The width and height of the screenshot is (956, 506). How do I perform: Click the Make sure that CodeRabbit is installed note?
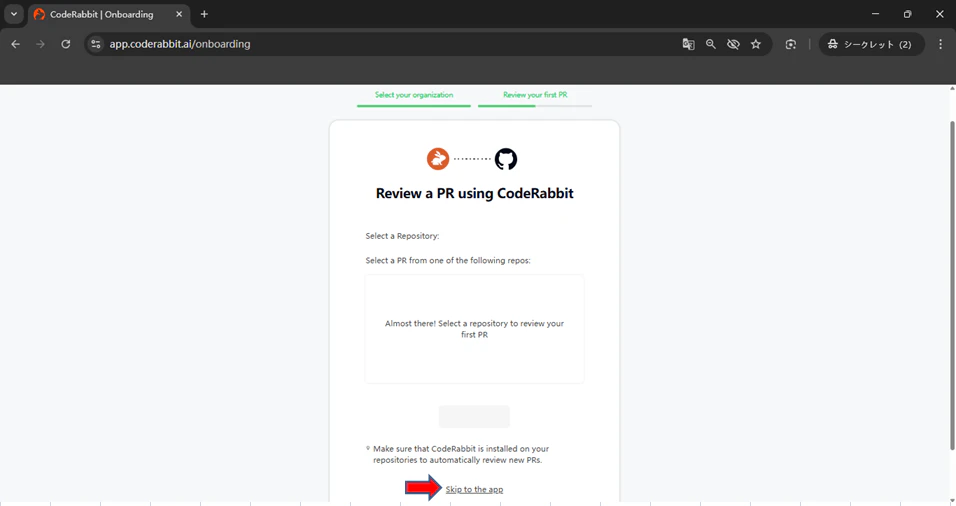coord(461,454)
